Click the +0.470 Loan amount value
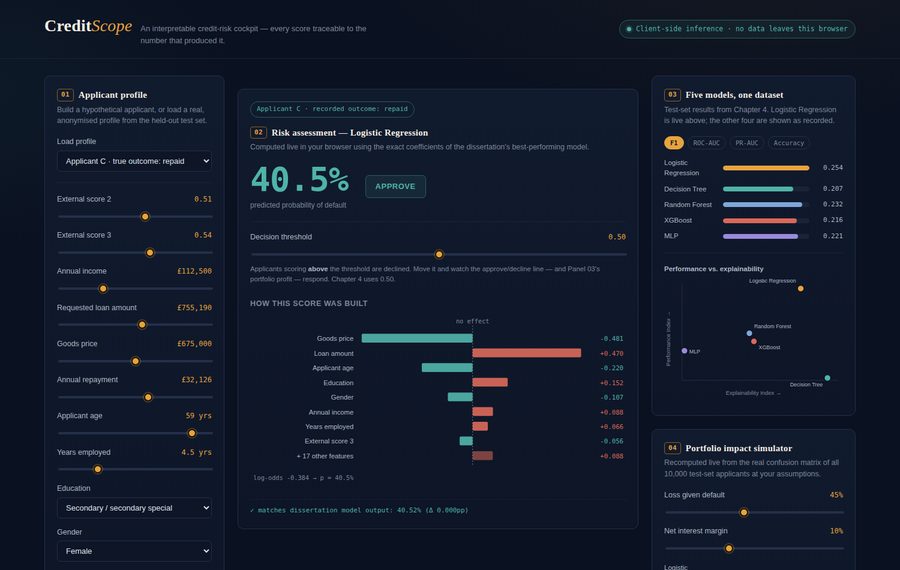This screenshot has height=570, width=900. pos(611,354)
